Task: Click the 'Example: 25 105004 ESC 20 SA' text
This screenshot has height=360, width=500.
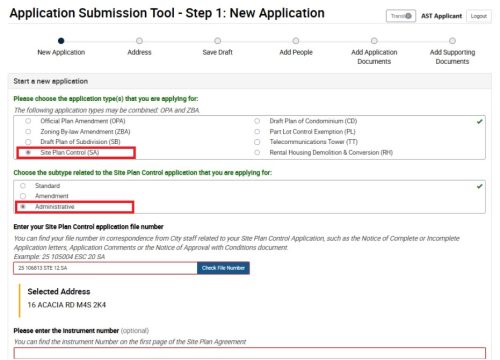Action: click(59, 257)
